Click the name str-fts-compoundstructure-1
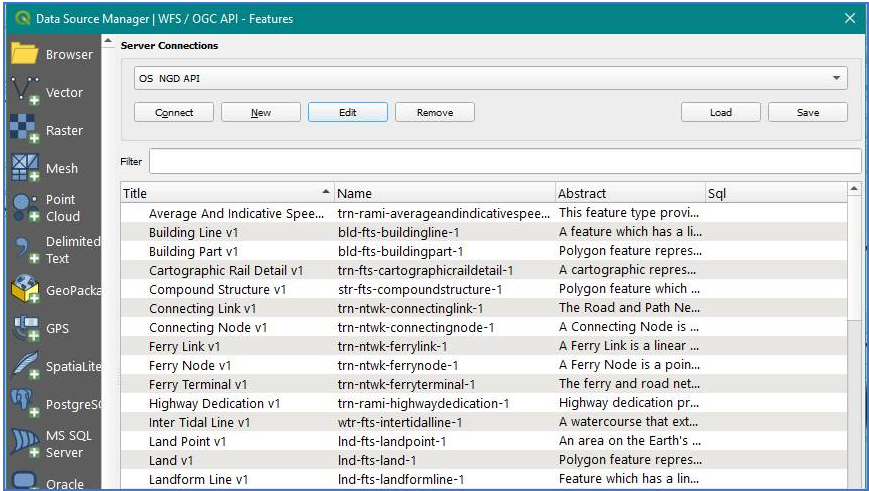This screenshot has height=491, width=869. click(420, 289)
